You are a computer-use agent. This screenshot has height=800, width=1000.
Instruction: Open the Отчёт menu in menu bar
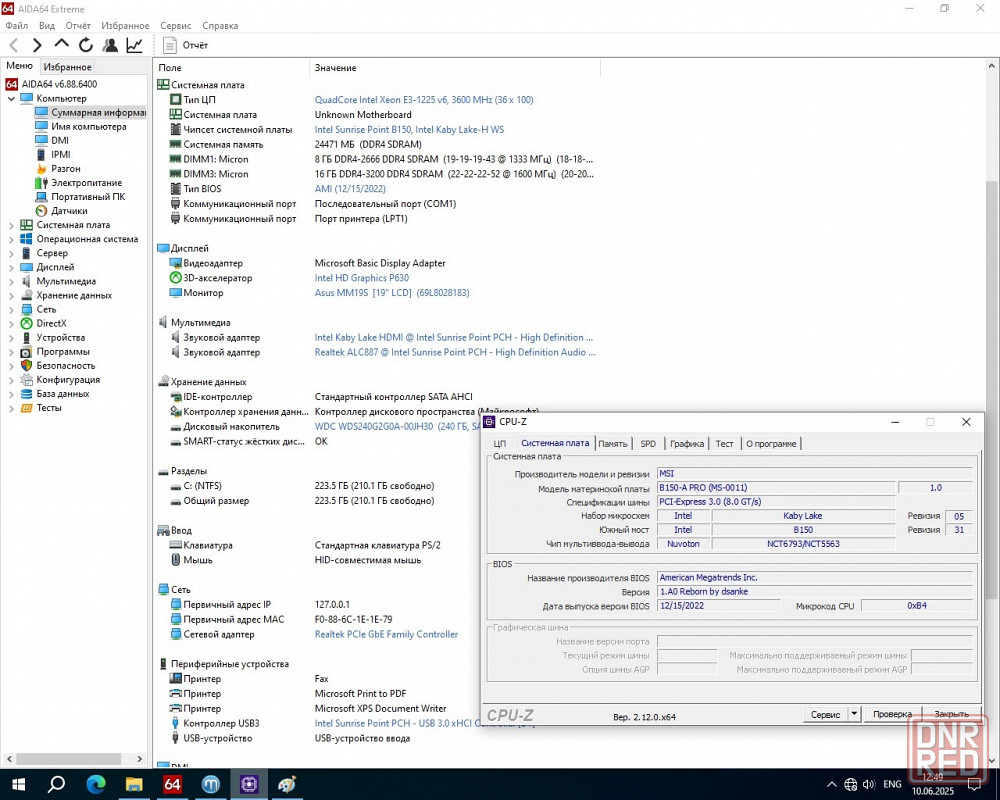[78, 26]
